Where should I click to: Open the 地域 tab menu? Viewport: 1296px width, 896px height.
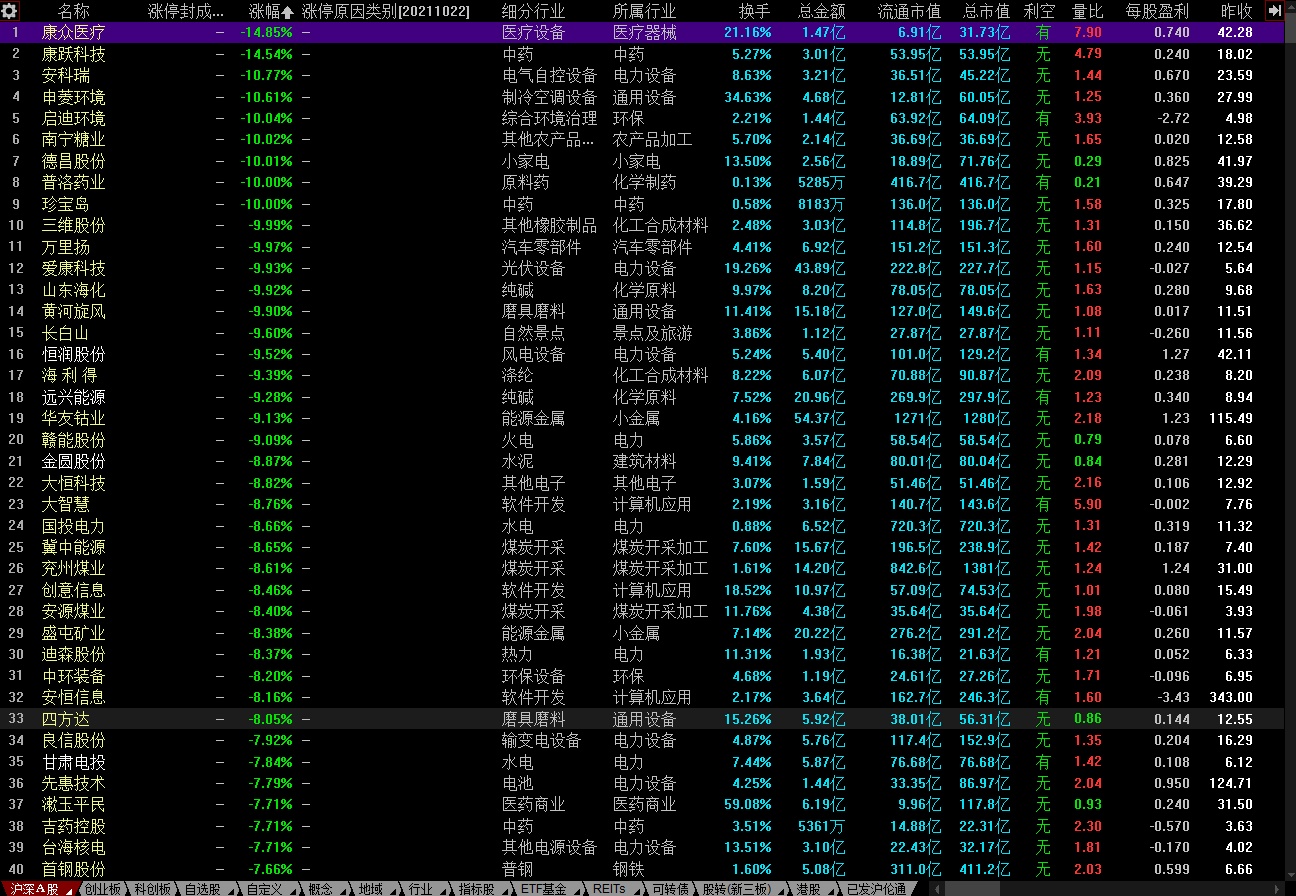[x=376, y=888]
